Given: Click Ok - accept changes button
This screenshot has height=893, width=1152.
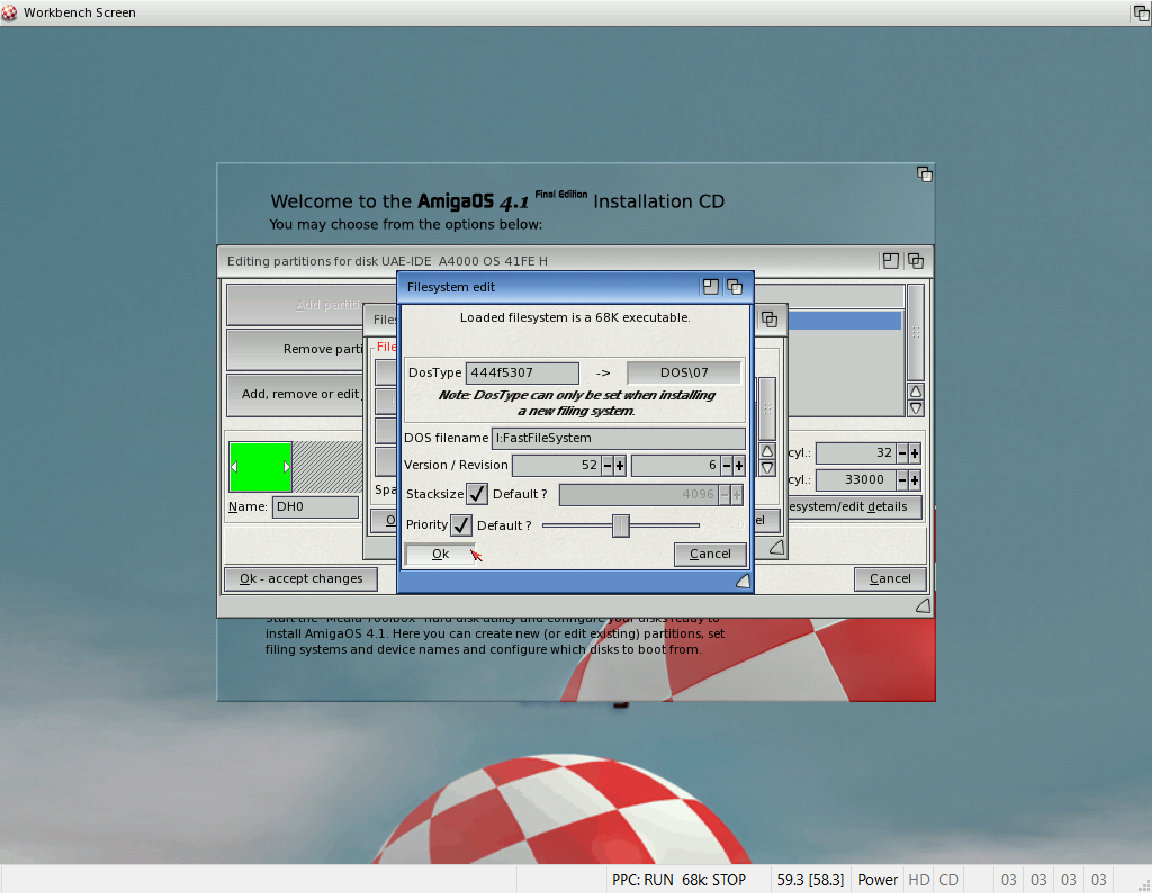Looking at the screenshot, I should point(300,579).
